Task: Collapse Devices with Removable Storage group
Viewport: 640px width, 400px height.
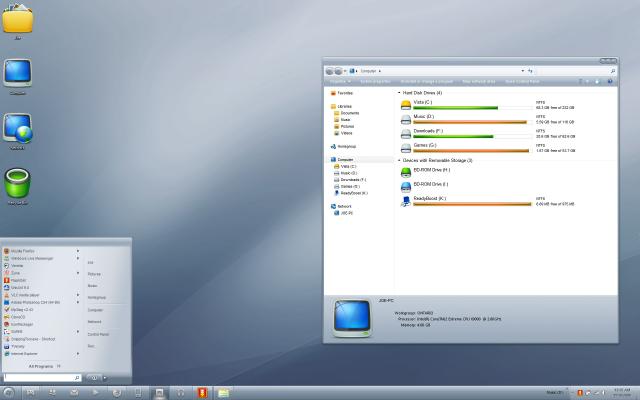Action: point(399,160)
